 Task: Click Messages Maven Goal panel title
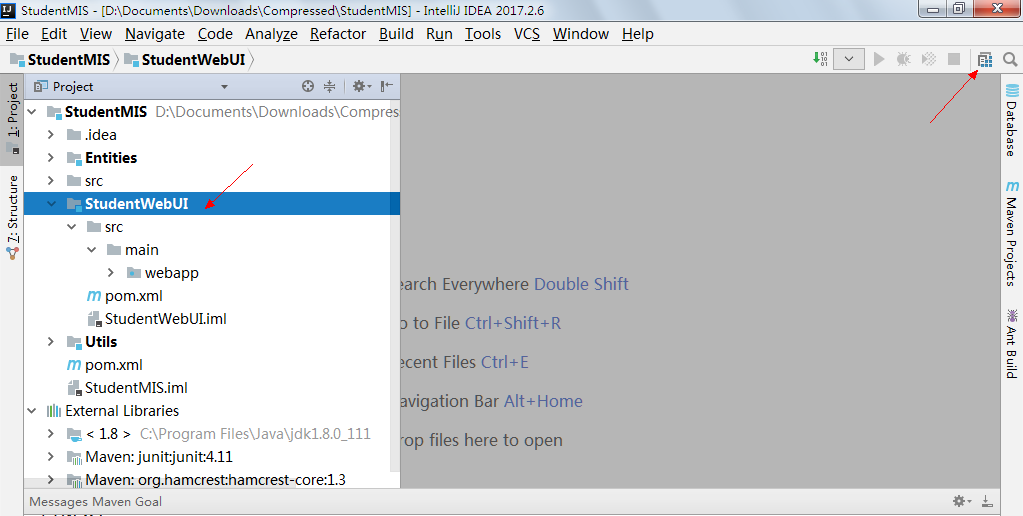(95, 502)
